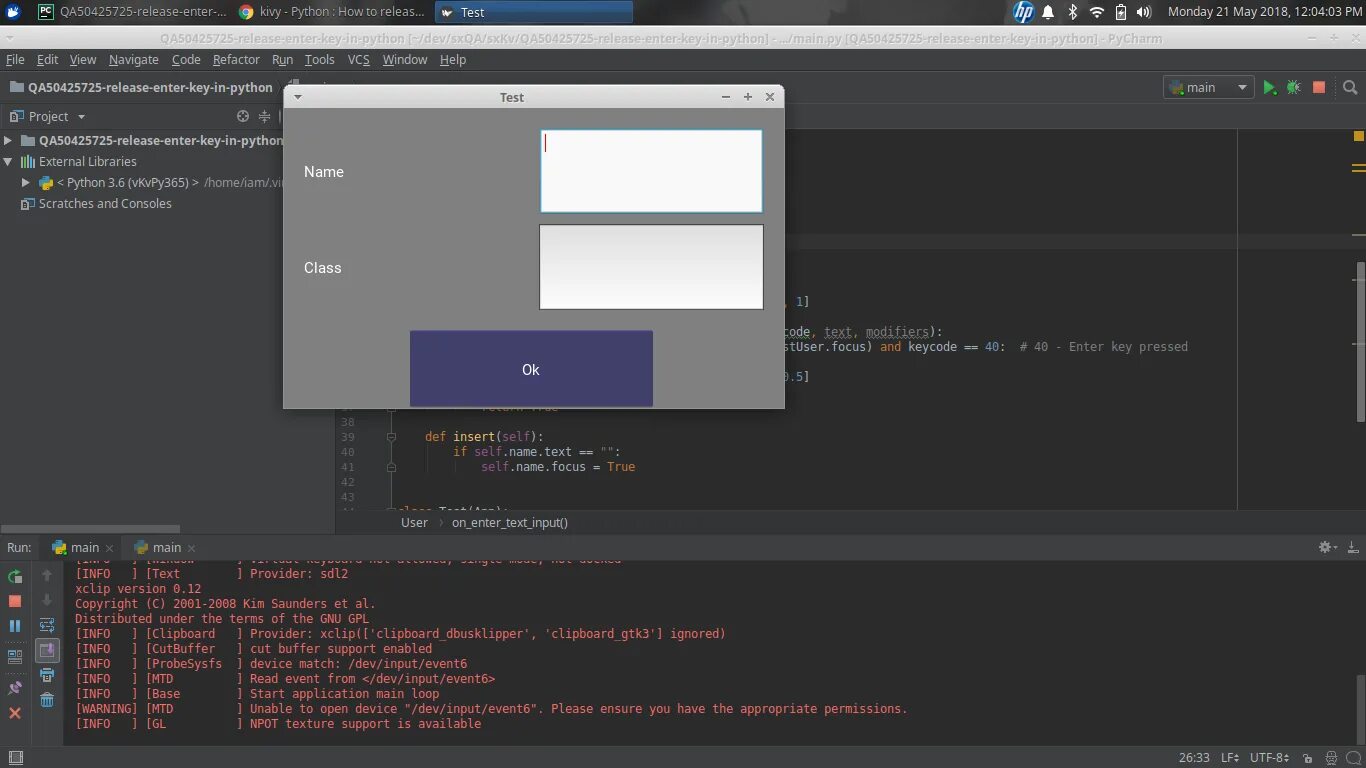The image size is (1366, 768).
Task: Click the Ok button in the Test window
Action: [x=531, y=369]
